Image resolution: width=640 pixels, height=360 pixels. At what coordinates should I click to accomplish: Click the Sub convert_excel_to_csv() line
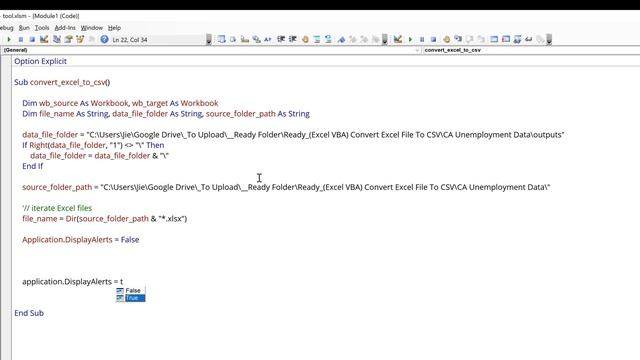click(x=62, y=82)
